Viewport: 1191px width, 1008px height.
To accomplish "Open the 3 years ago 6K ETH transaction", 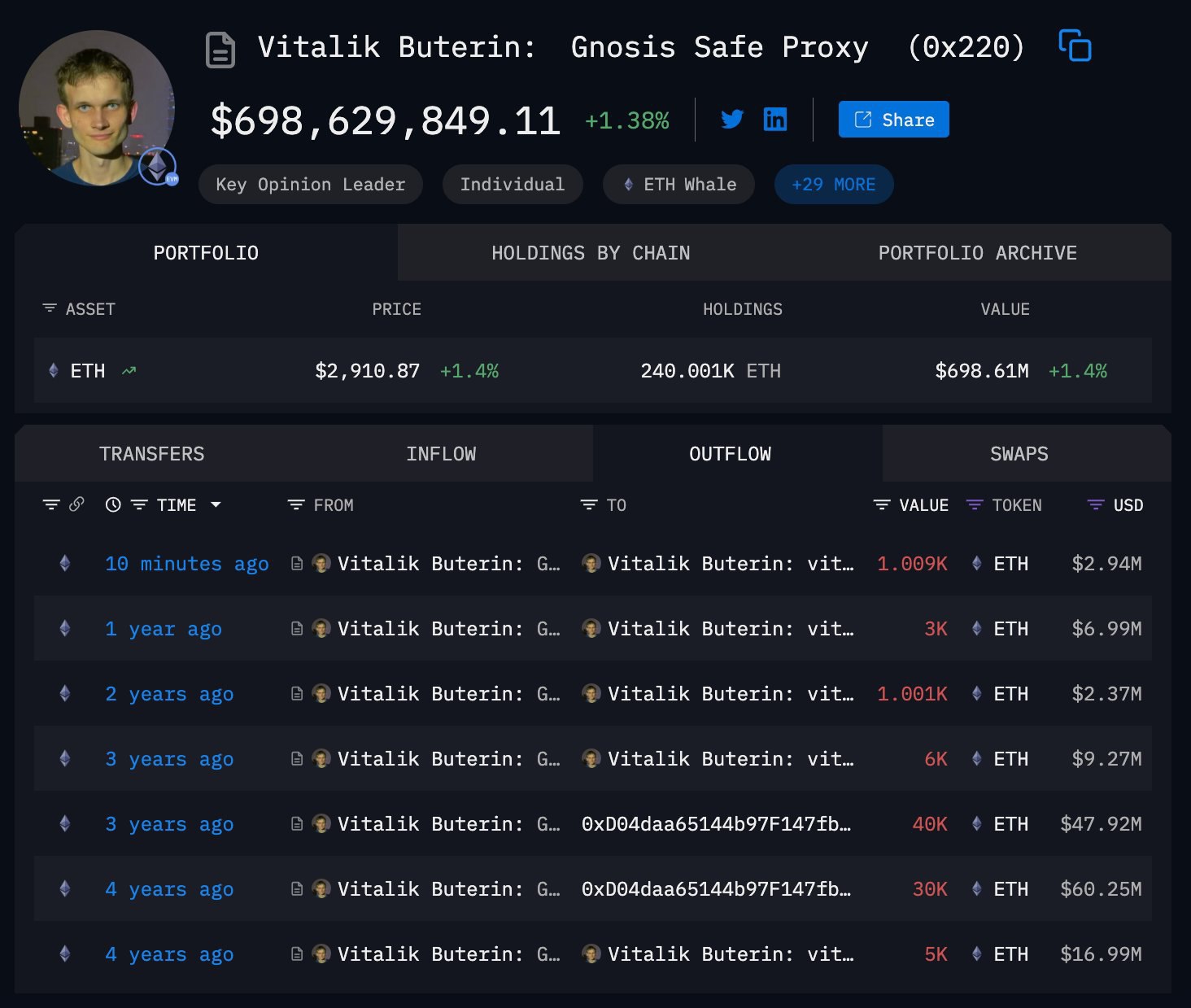I will point(169,759).
